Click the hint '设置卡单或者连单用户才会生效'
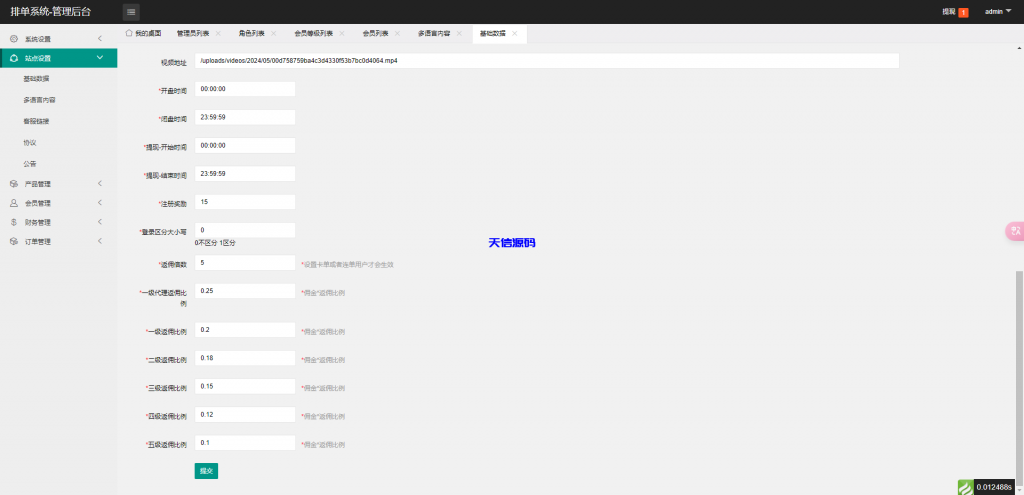1024x495 pixels. pos(347,265)
